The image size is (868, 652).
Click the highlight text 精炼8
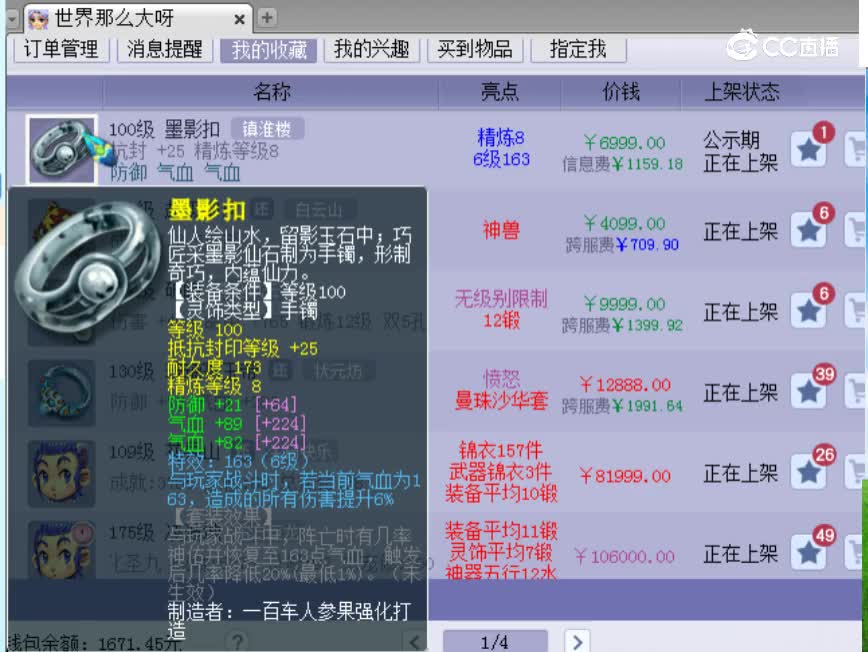coord(500,137)
